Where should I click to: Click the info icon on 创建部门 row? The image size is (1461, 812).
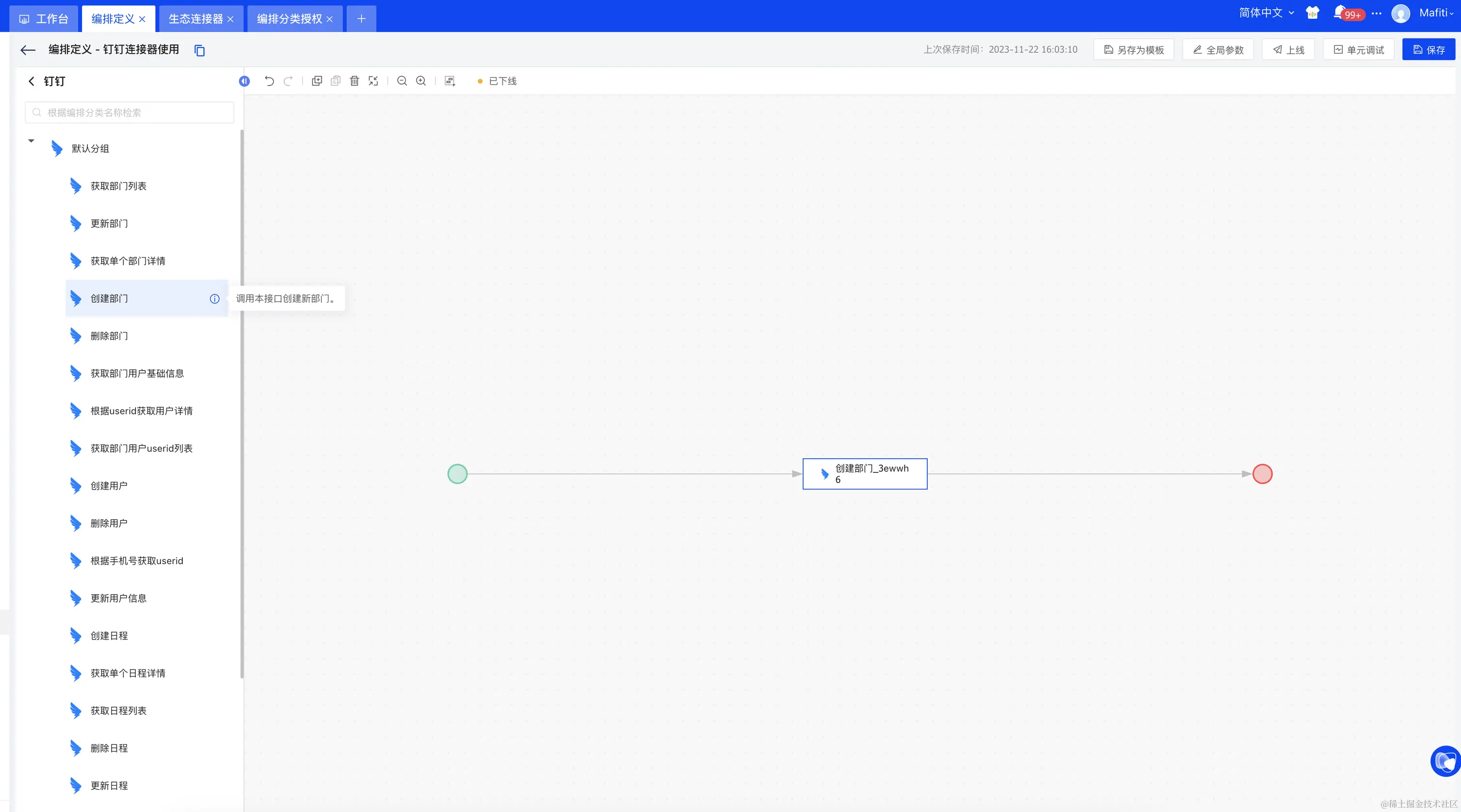[215, 299]
